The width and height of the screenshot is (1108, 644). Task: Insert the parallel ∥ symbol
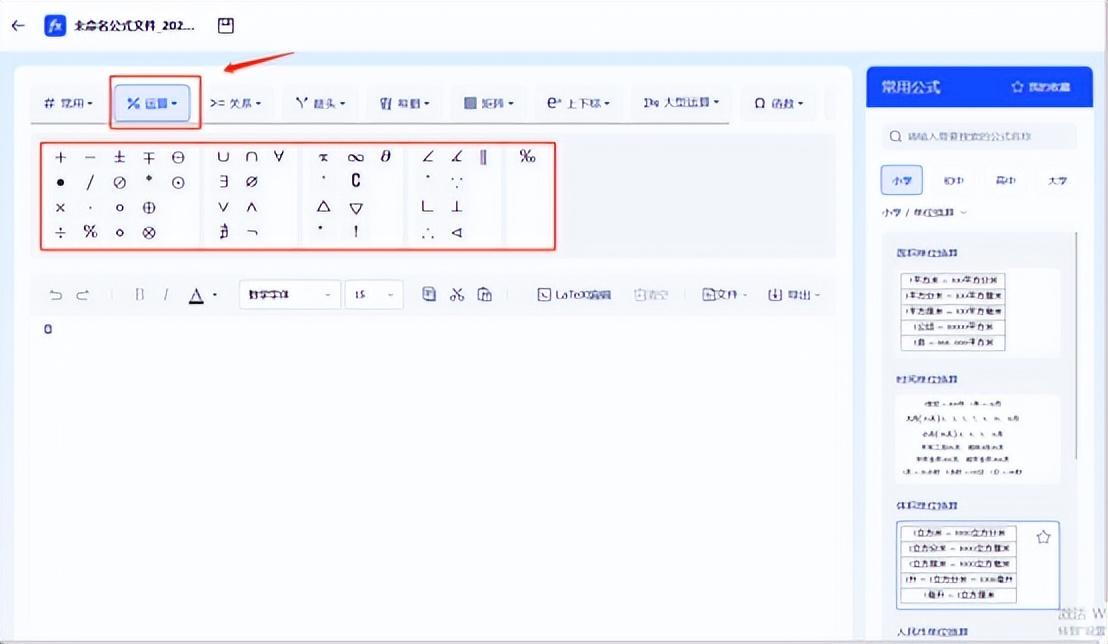(483, 156)
